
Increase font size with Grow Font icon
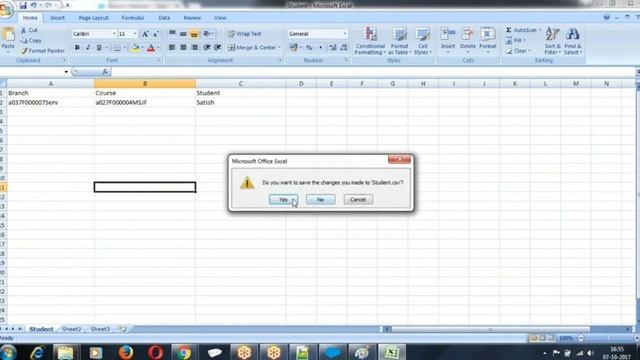[x=145, y=34]
